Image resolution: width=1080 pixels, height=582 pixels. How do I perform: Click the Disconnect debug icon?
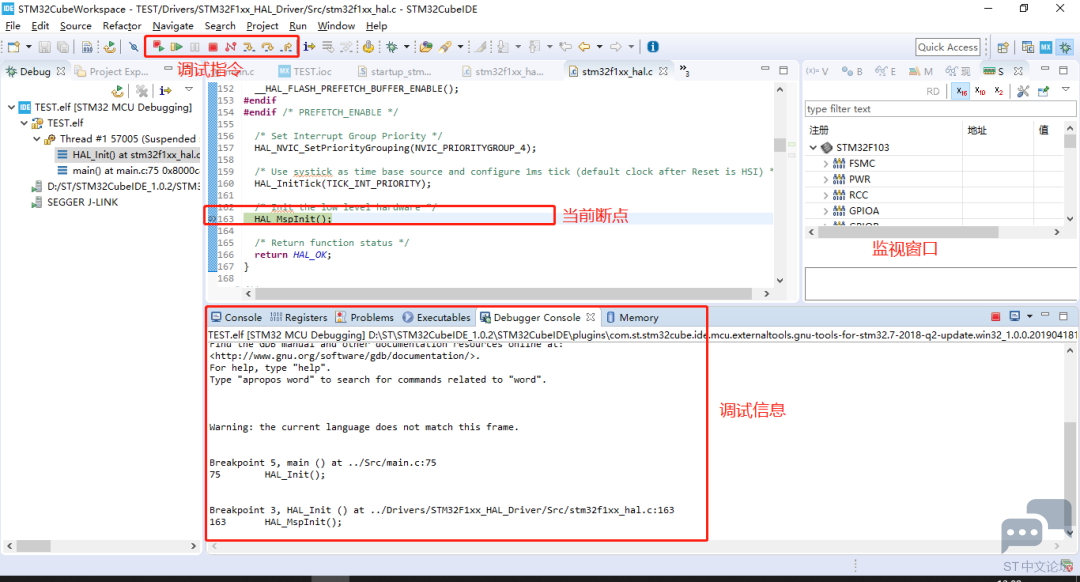pyautogui.click(x=231, y=47)
